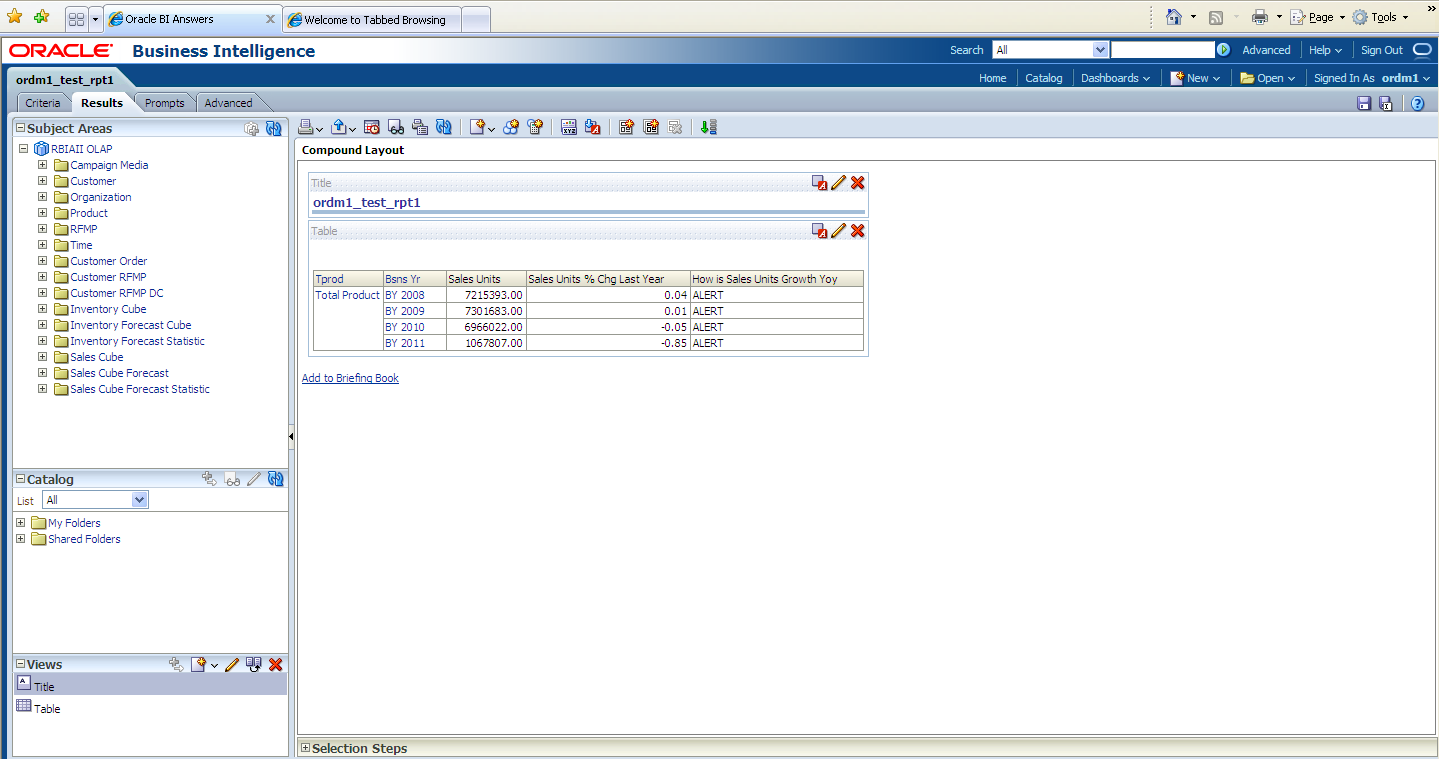This screenshot has height=759, width=1439.
Task: Click the save analysis floppy disk icon
Action: pos(1364,103)
